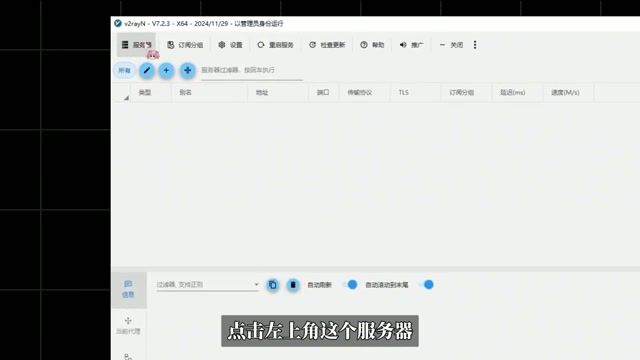Switch to the 信息 (Info) side tab

point(128,289)
